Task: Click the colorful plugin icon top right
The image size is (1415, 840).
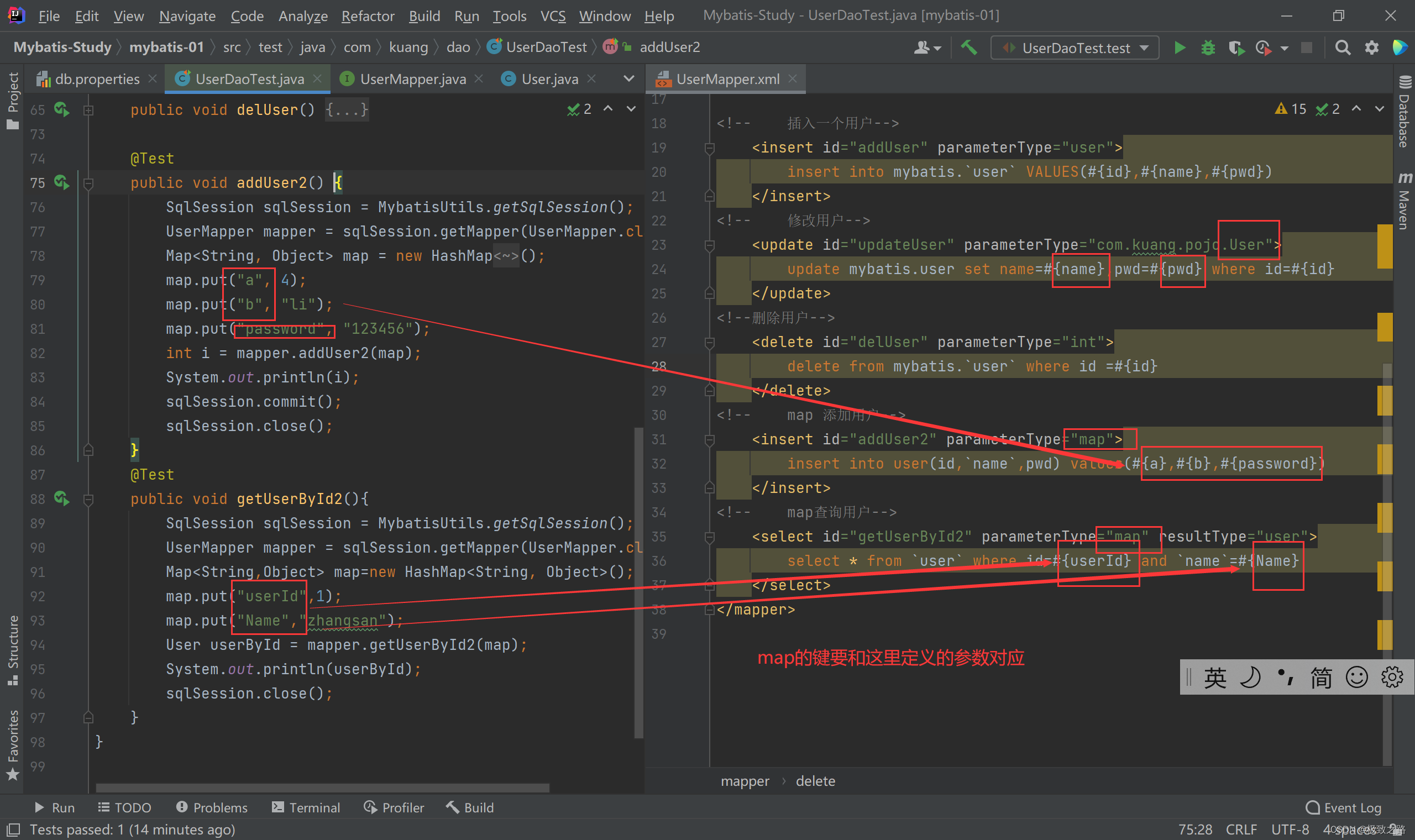Action: coord(1400,48)
